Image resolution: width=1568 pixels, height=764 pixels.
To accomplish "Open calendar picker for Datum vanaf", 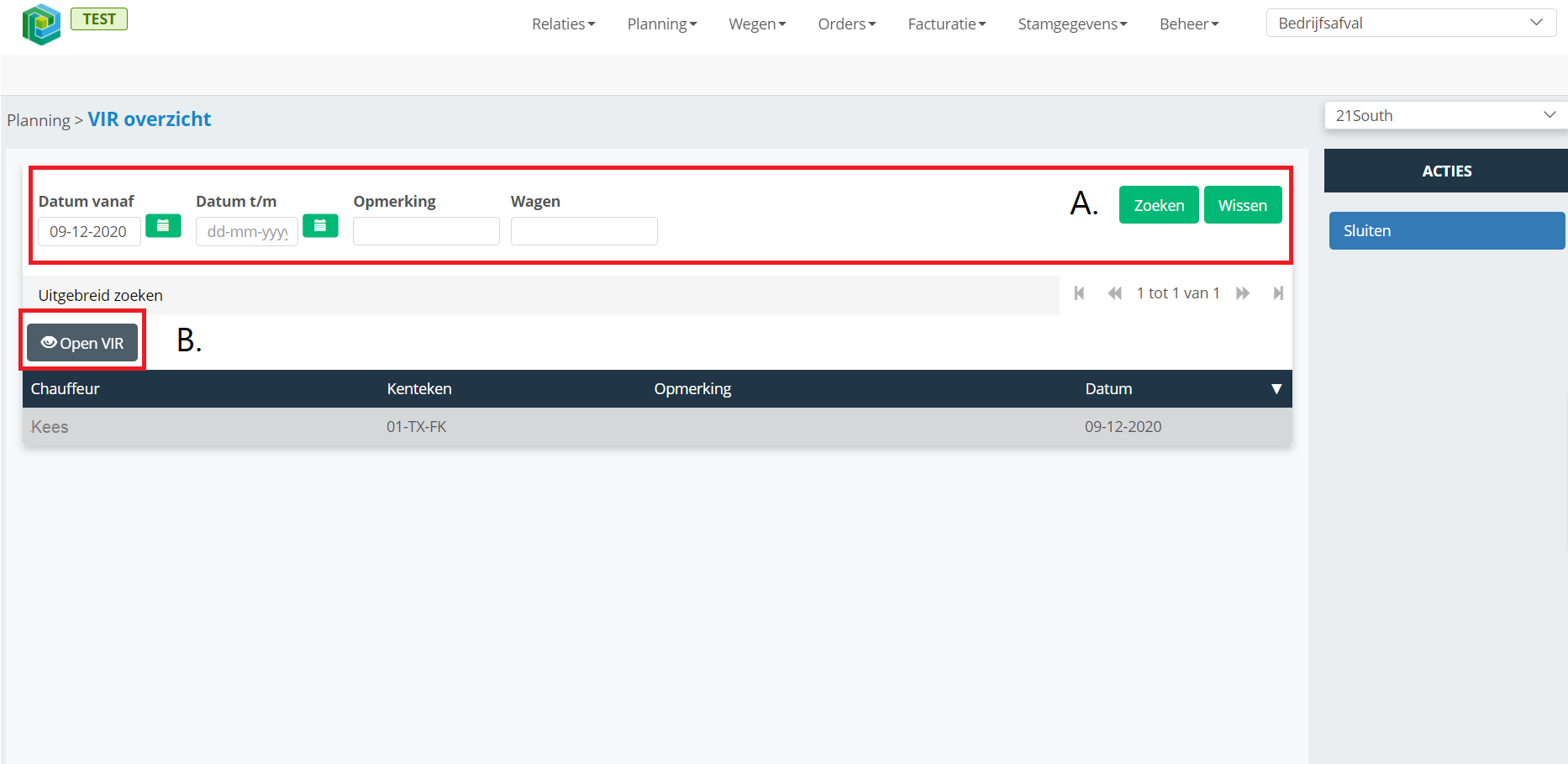I will pyautogui.click(x=163, y=226).
